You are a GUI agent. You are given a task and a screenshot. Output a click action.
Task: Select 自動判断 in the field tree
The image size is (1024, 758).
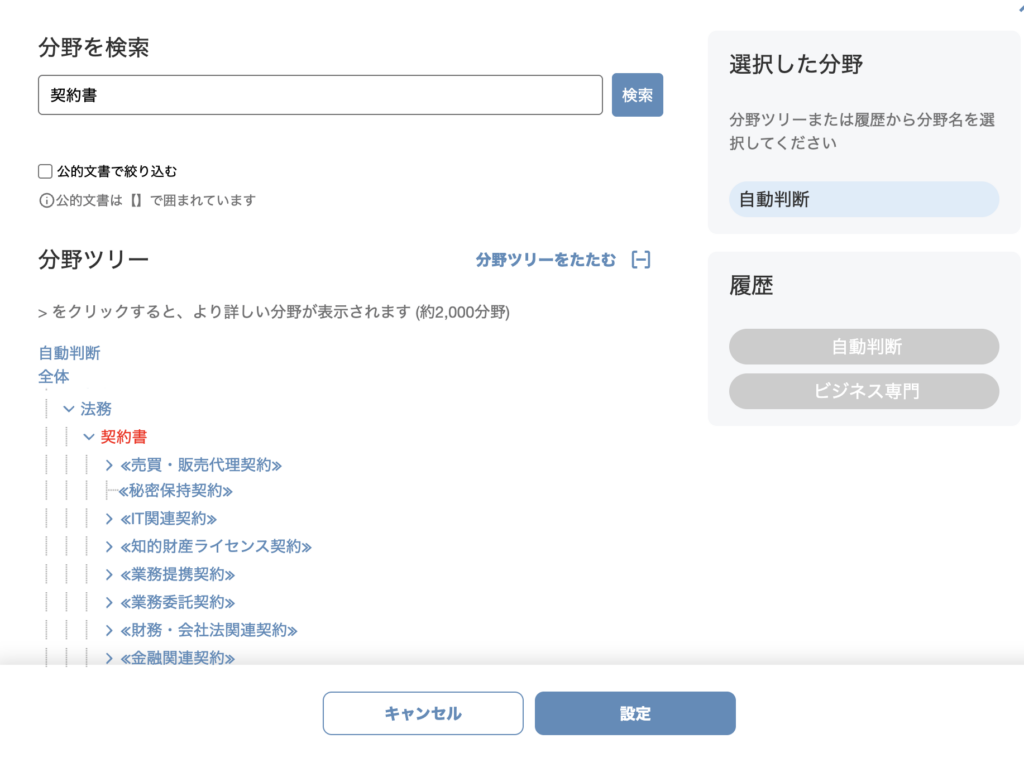[69, 353]
